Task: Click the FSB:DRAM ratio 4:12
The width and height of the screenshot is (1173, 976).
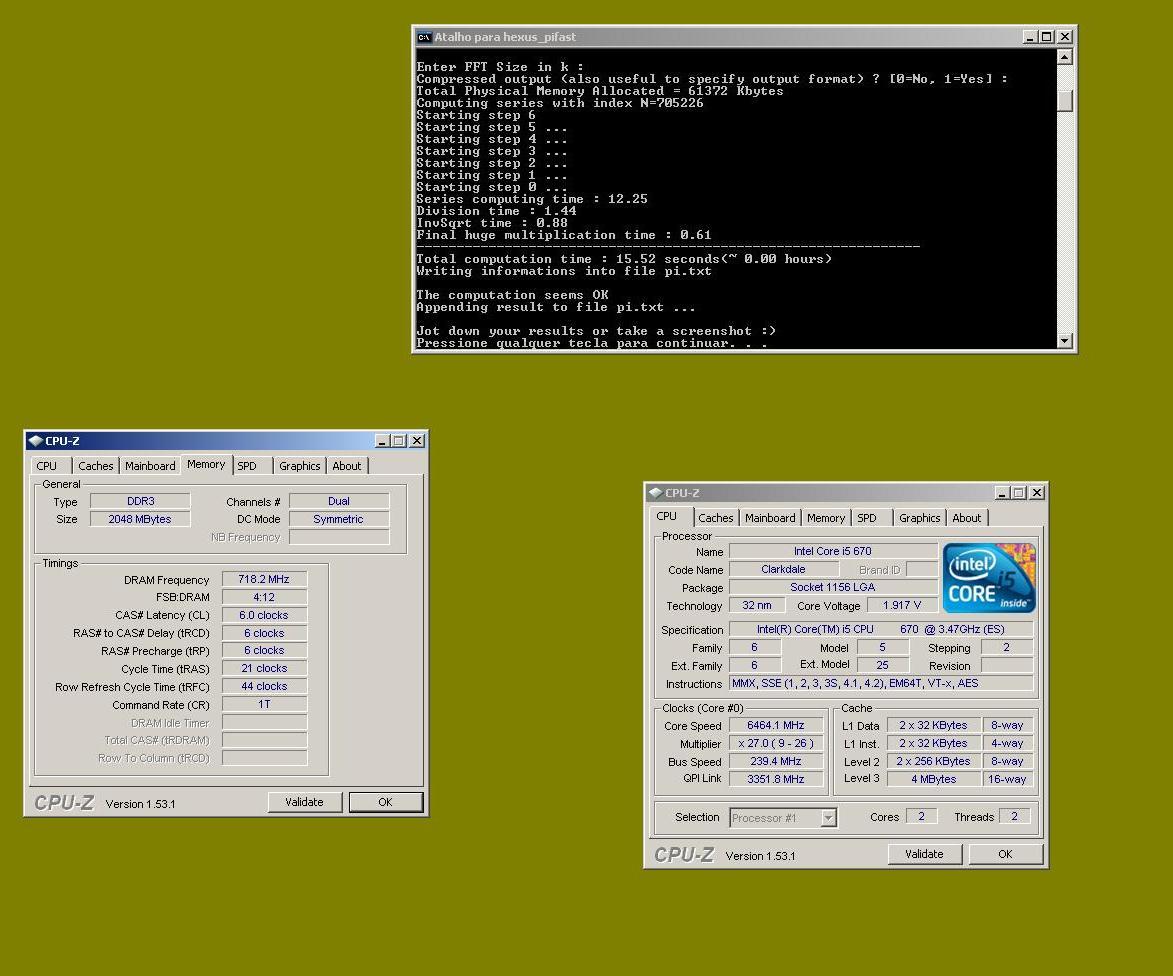Action: [264, 598]
